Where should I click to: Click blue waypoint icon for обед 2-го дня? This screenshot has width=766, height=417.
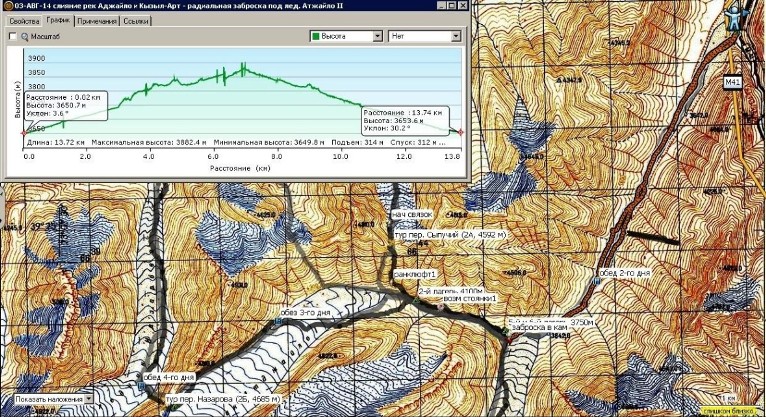click(596, 281)
